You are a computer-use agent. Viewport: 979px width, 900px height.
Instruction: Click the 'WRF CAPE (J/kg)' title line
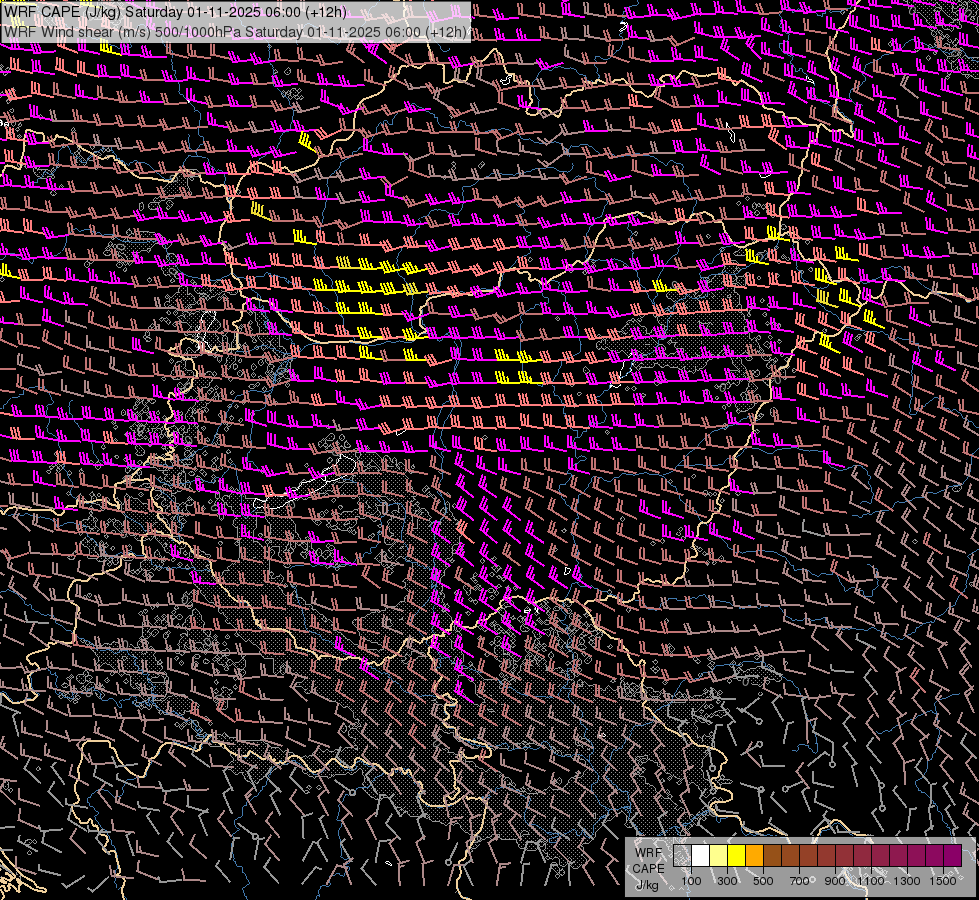point(175,12)
